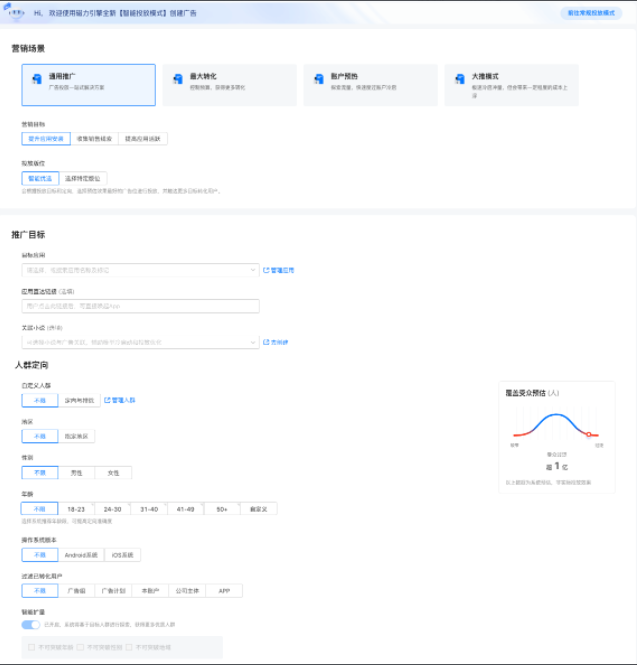Click the robot mascot icon in the top banner
This screenshot has width=637, height=665.
click(x=16, y=12)
